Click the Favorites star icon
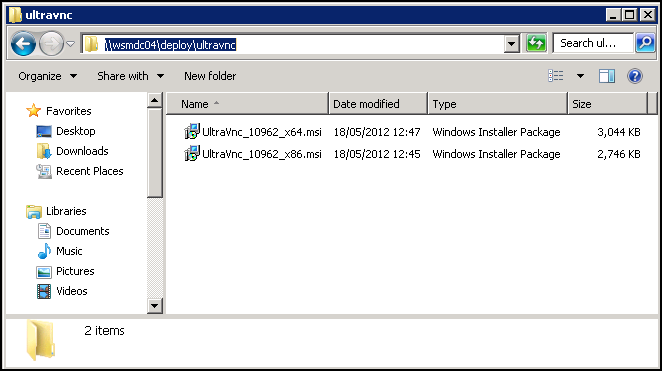This screenshot has width=662, height=371. point(33,111)
